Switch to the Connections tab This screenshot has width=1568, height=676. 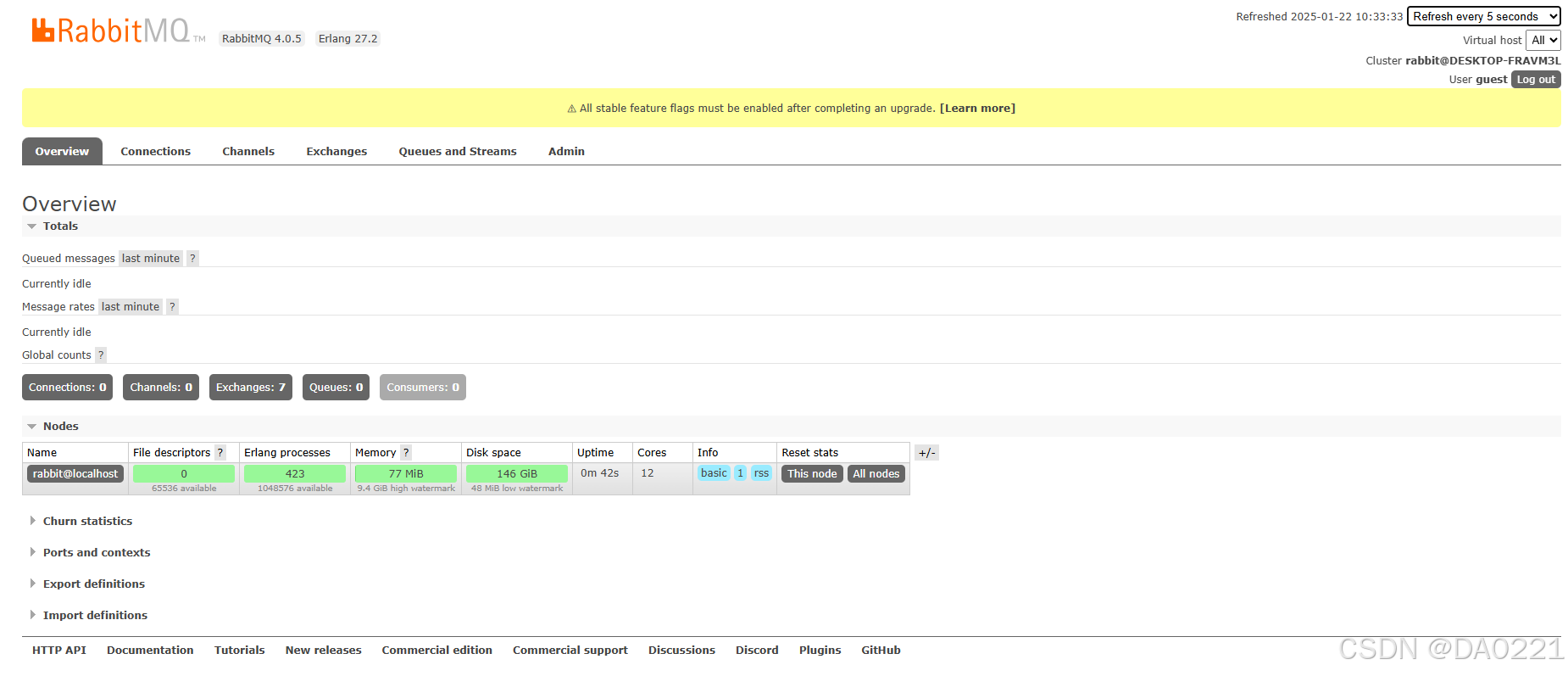156,151
